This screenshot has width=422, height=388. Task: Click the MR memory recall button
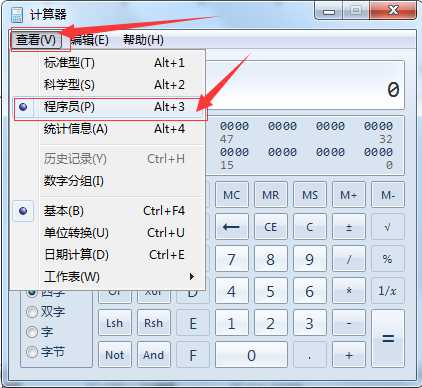[271, 195]
